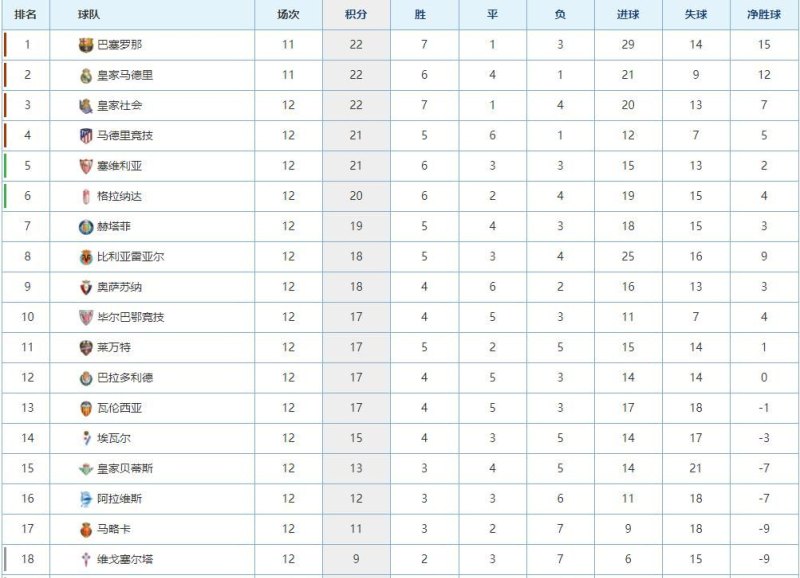Open team link 格拉纳达

tap(119, 196)
